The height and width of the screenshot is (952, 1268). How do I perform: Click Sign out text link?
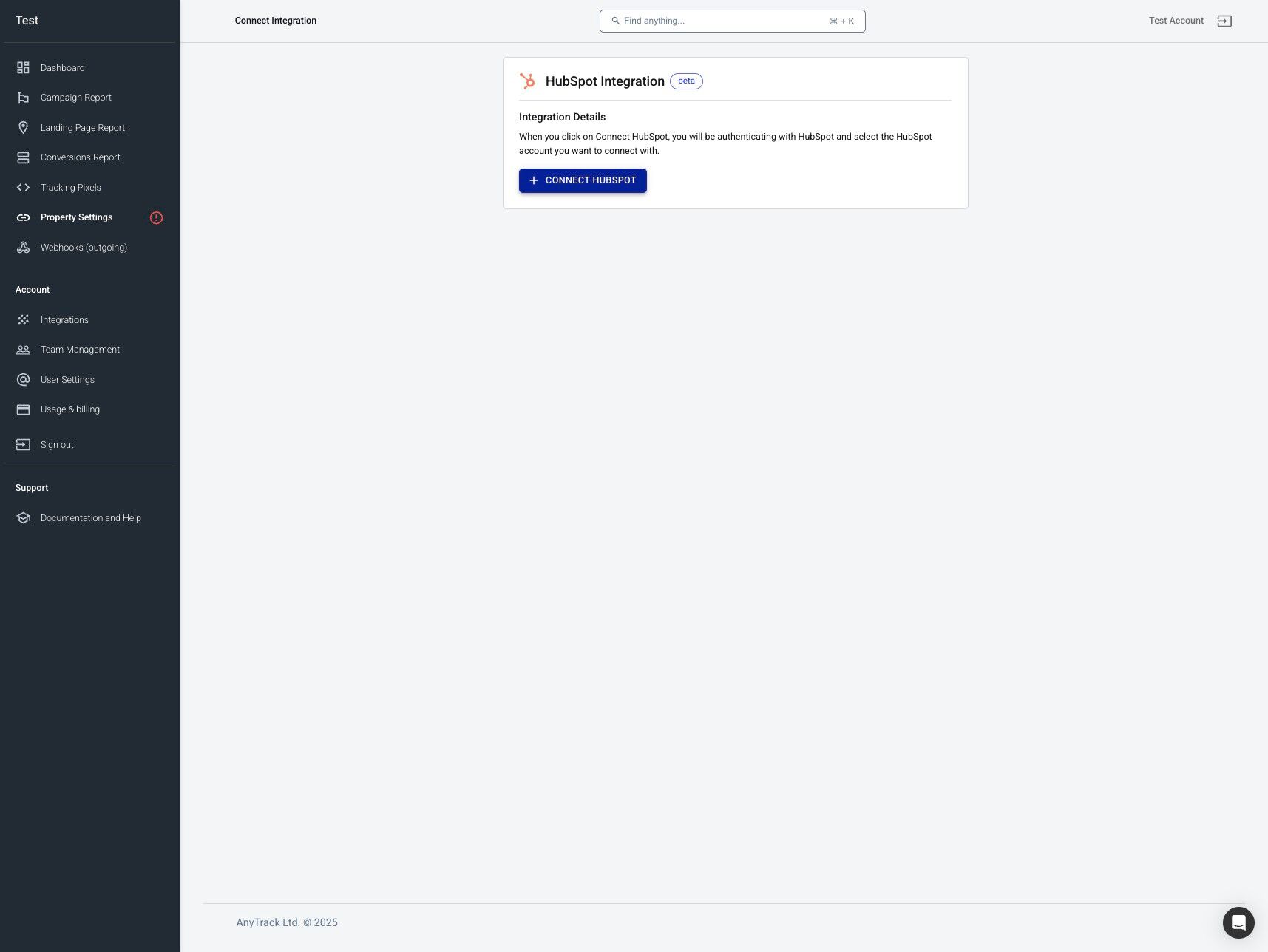tap(57, 445)
